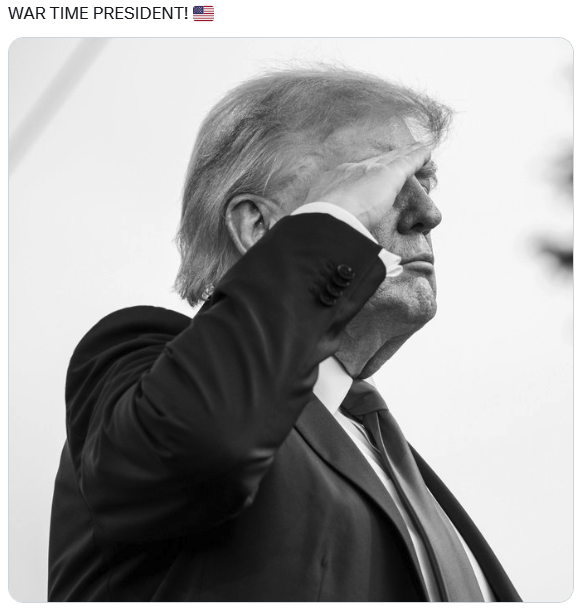Click the suit lapel beside the tie

click(352, 469)
